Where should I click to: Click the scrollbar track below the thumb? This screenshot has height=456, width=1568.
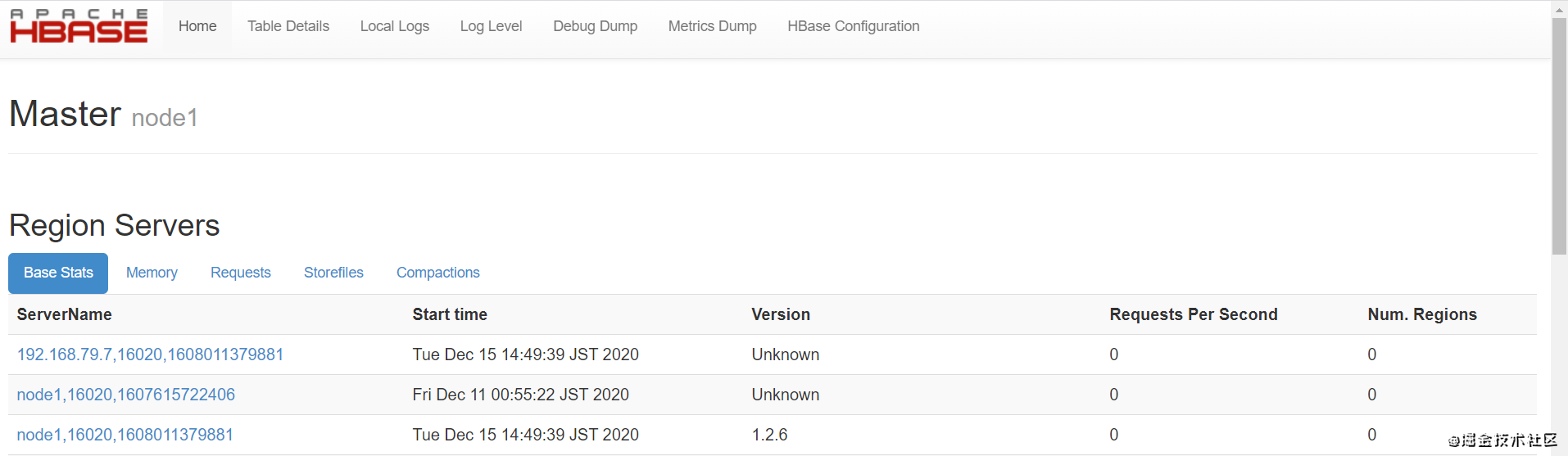click(x=1559, y=352)
